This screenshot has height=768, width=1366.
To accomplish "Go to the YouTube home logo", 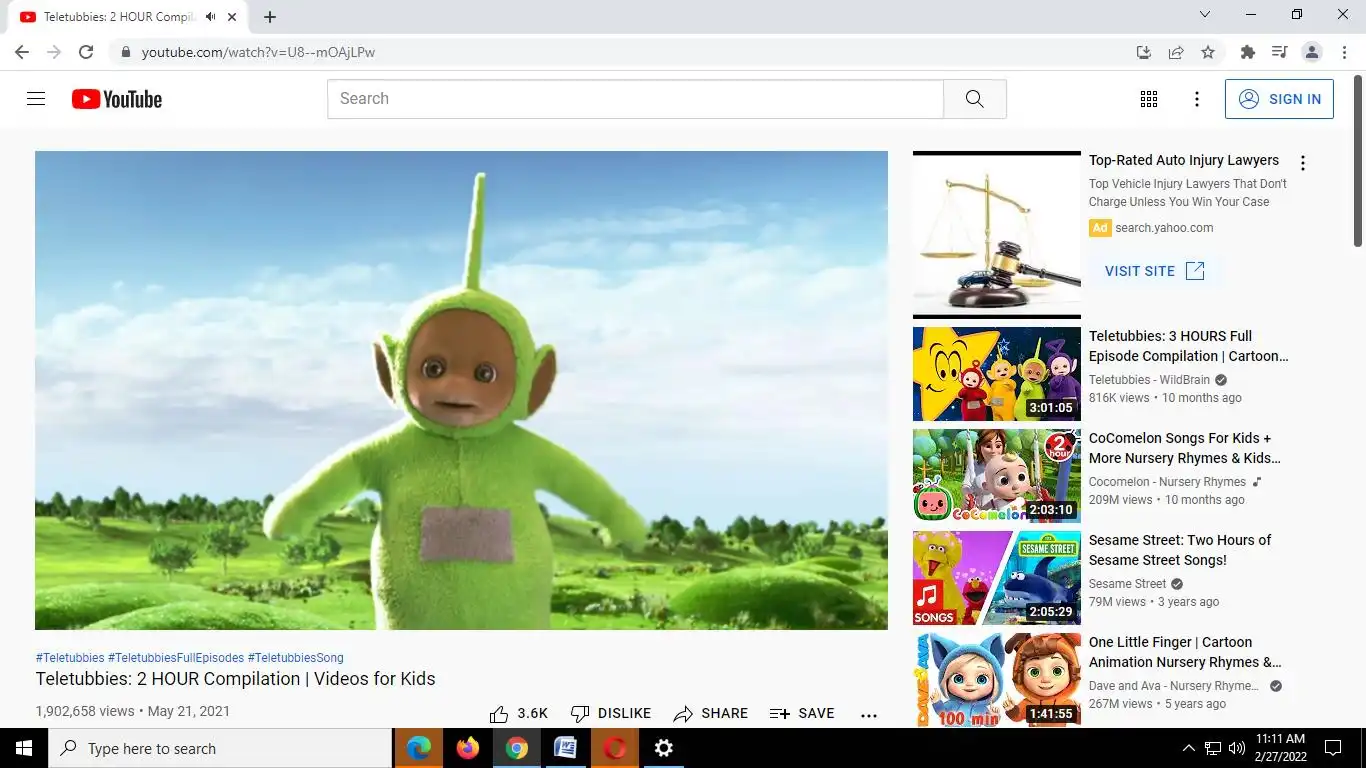I will point(117,99).
